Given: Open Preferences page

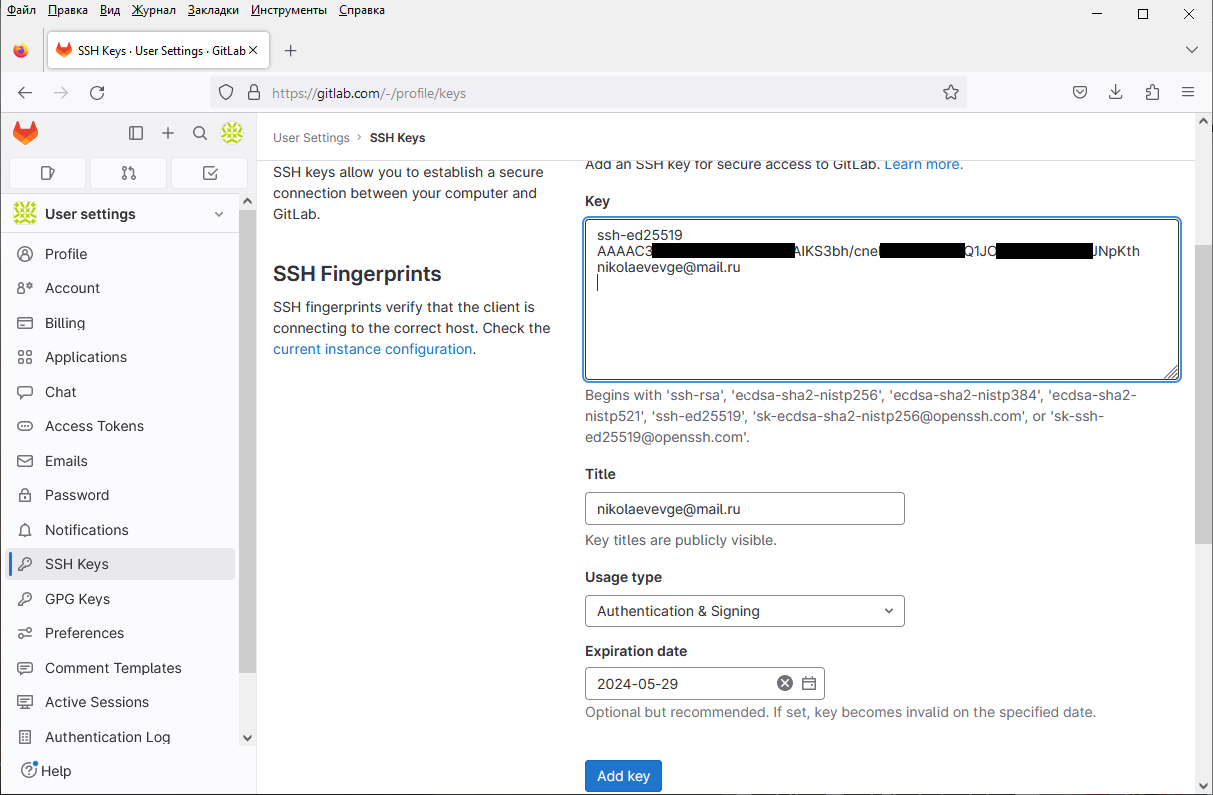Looking at the screenshot, I should click(x=121, y=633).
